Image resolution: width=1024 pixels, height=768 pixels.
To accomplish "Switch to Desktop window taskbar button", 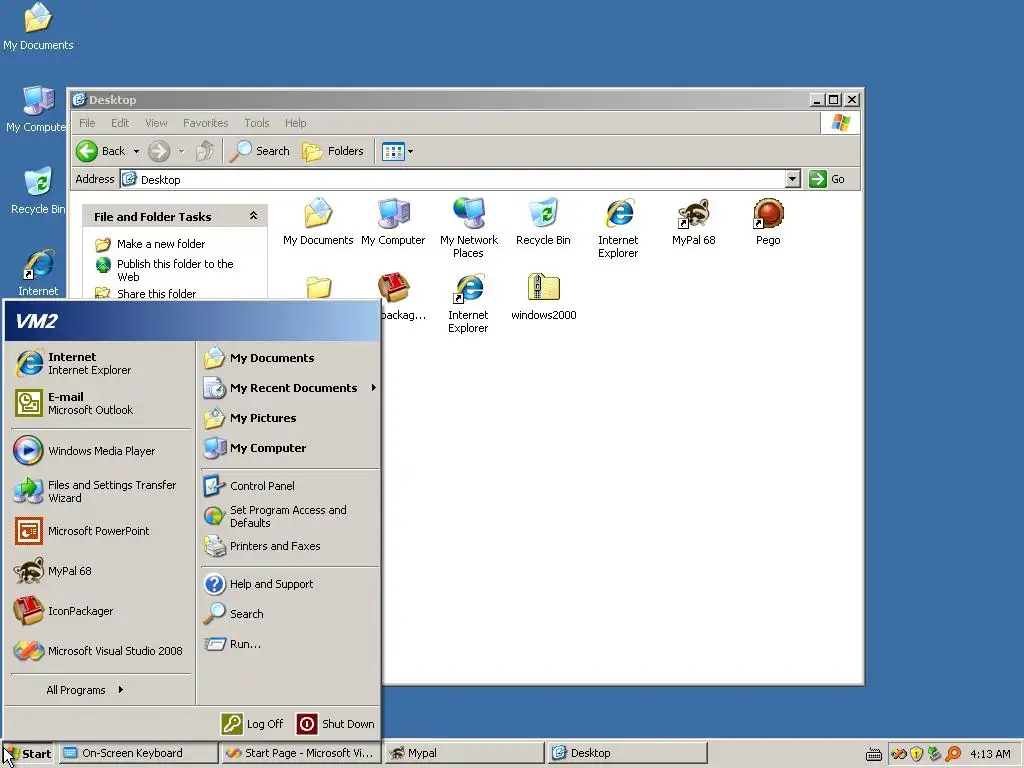I will pos(627,753).
